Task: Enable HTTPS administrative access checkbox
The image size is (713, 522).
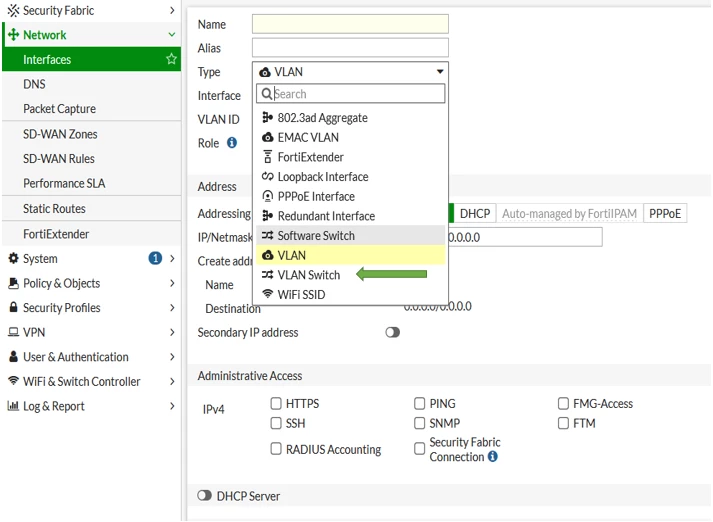Action: point(276,403)
